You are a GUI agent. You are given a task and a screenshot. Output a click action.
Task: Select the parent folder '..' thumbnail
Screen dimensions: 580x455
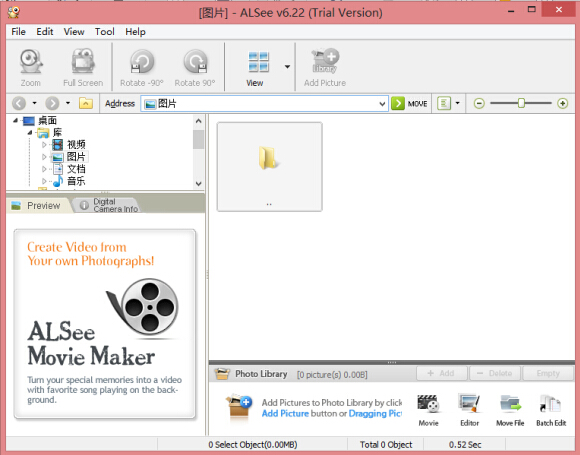270,166
